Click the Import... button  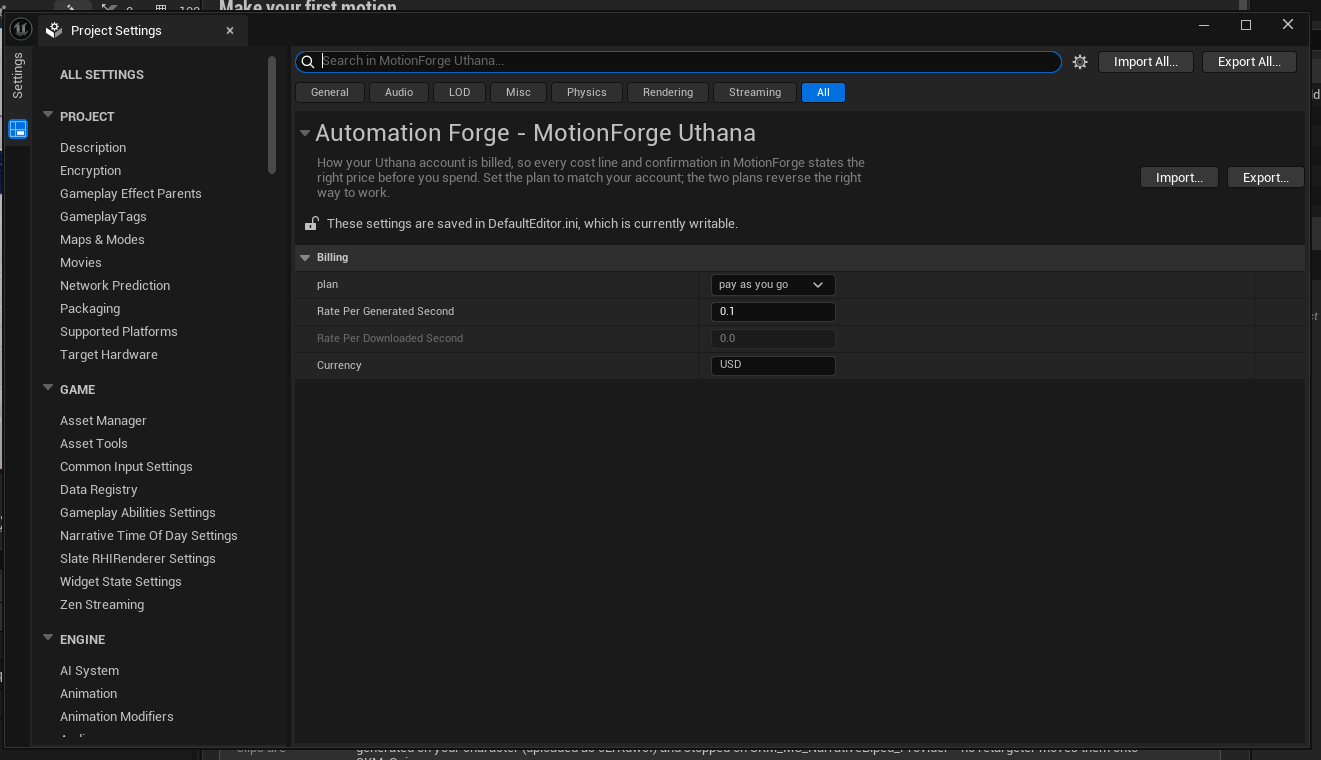1179,177
